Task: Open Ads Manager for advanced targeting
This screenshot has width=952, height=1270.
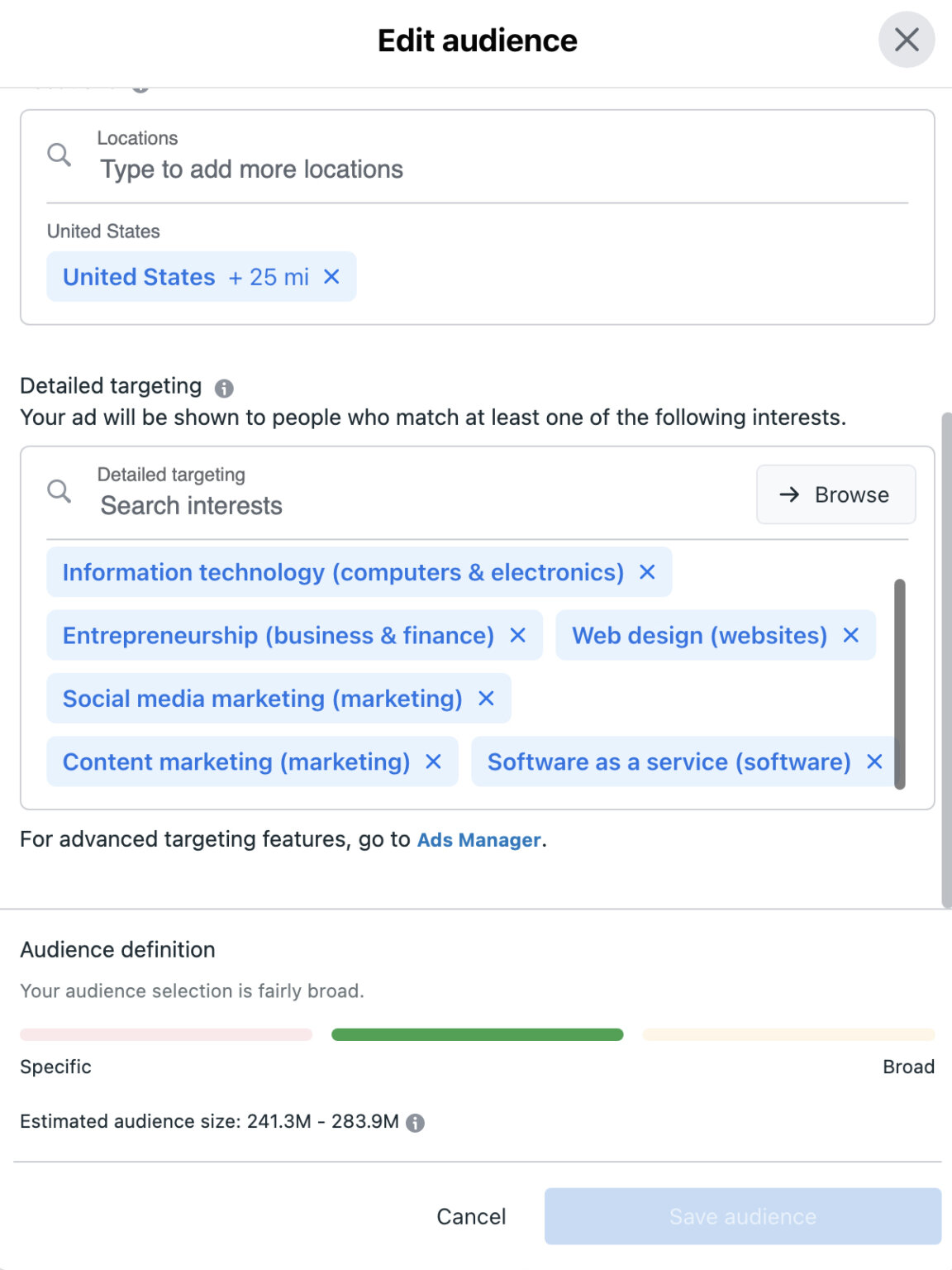Action: pos(478,839)
